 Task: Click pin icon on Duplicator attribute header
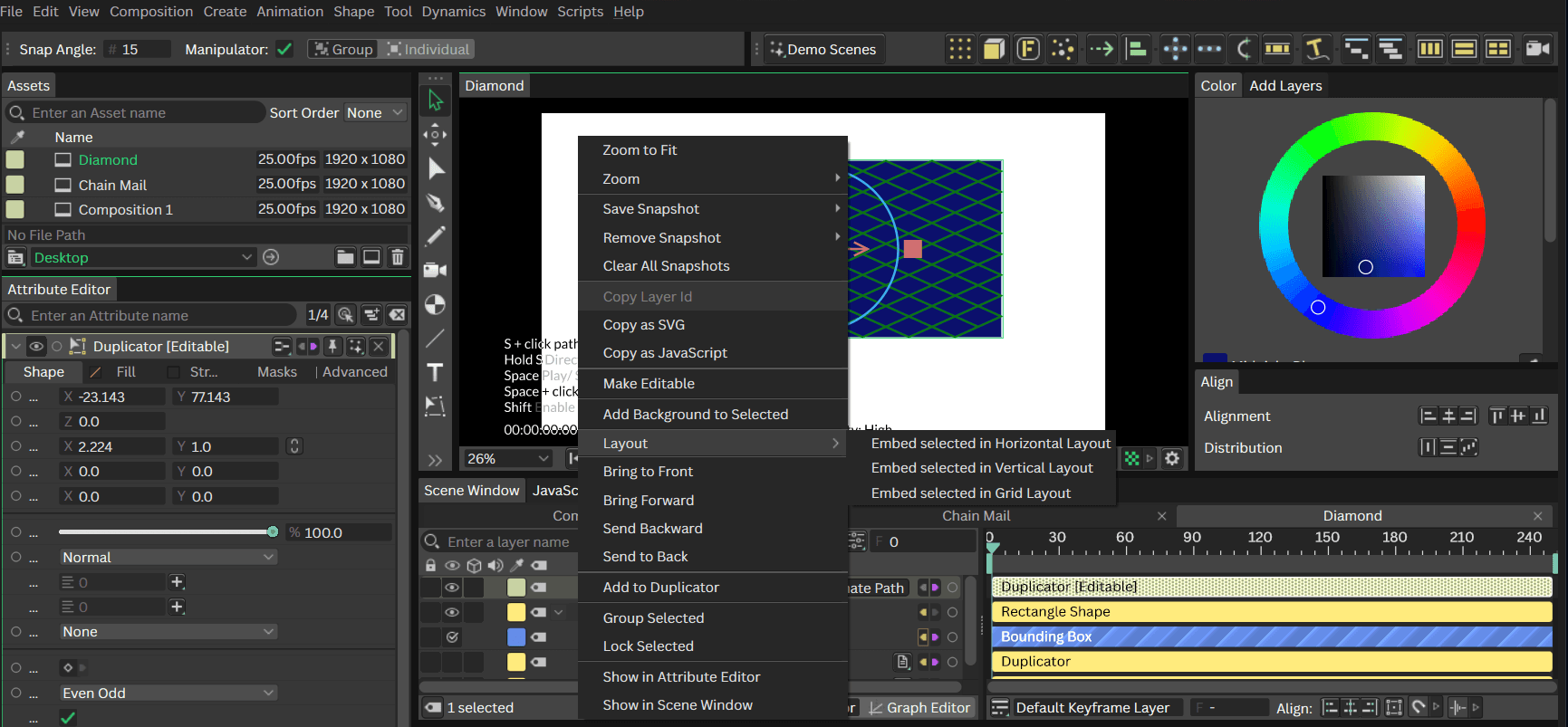coord(332,346)
